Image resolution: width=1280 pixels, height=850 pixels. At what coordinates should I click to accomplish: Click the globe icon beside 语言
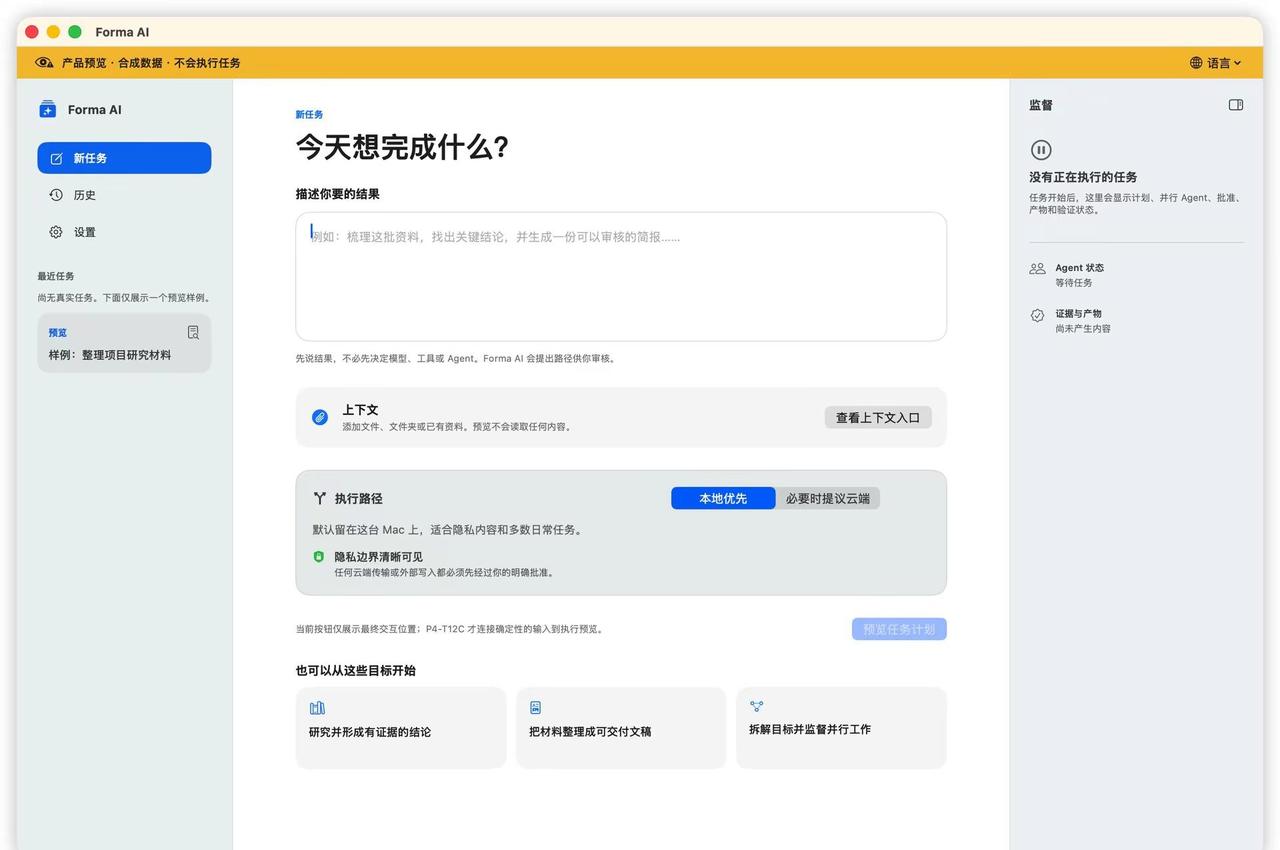pos(1196,63)
